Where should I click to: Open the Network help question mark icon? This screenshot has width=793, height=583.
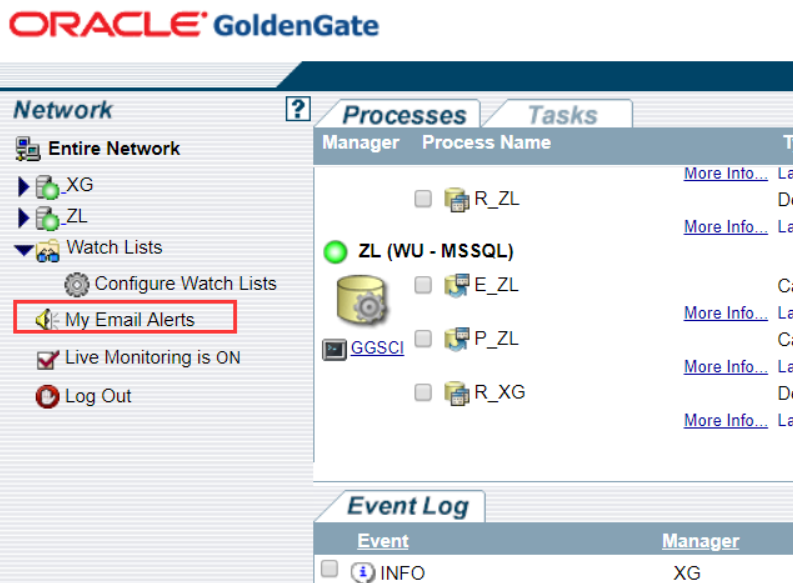click(x=298, y=109)
